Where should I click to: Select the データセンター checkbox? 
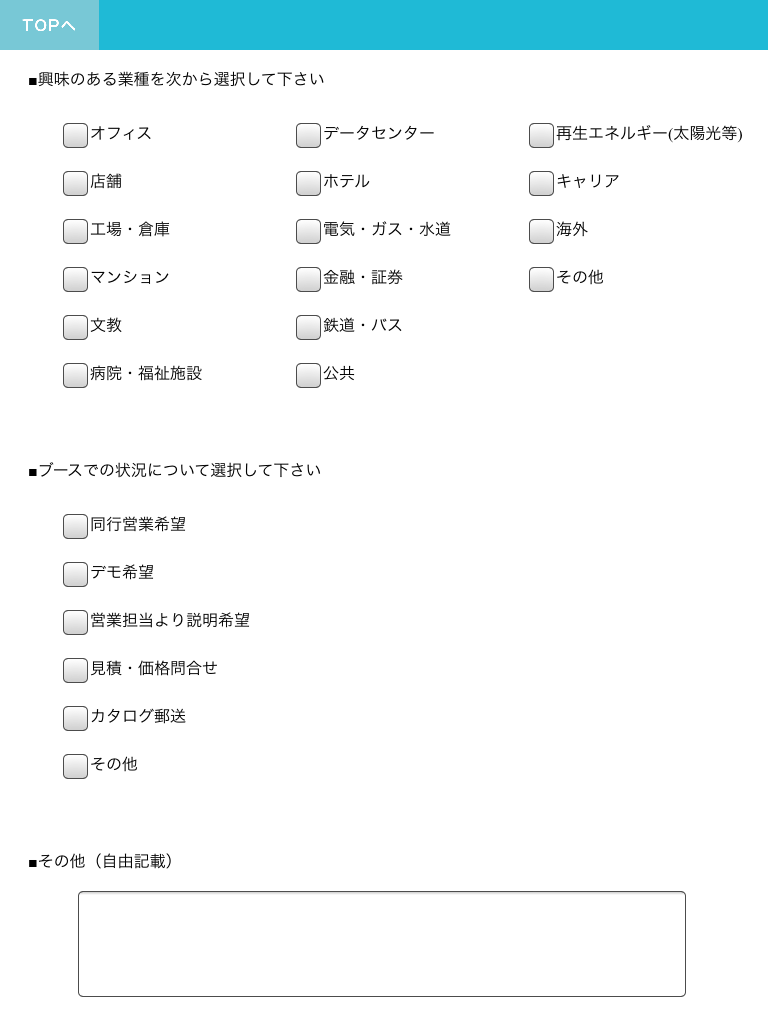pos(308,135)
